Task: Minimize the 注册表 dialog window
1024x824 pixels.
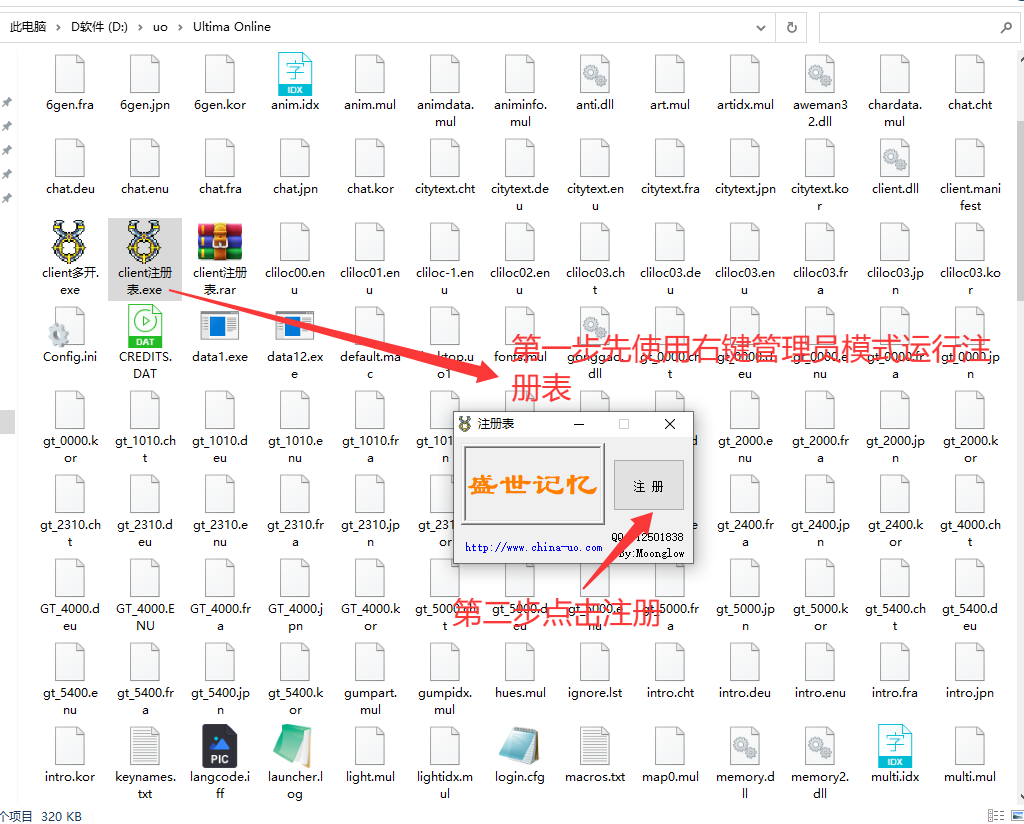Action: (579, 424)
